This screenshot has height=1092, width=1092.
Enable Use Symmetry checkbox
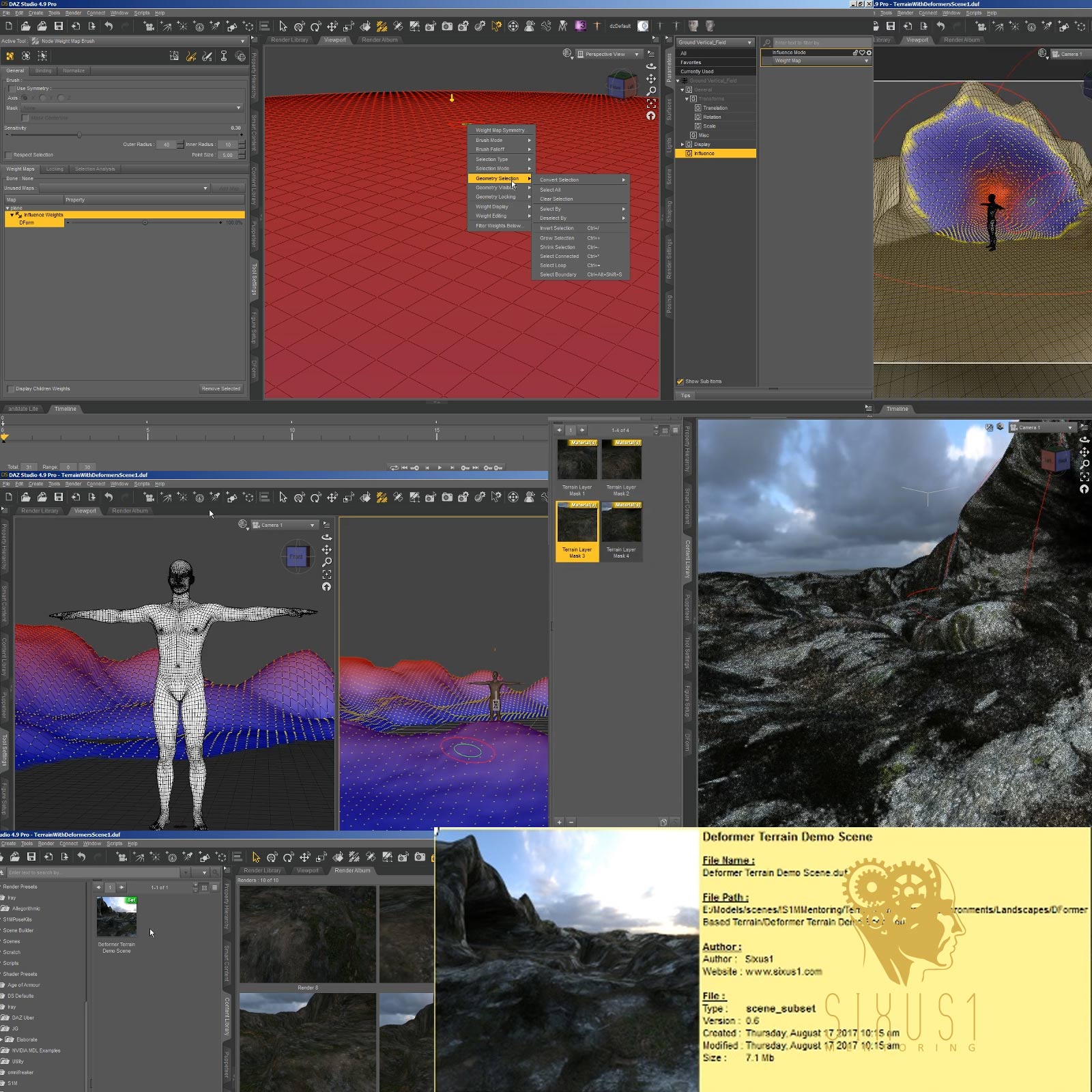12,88
